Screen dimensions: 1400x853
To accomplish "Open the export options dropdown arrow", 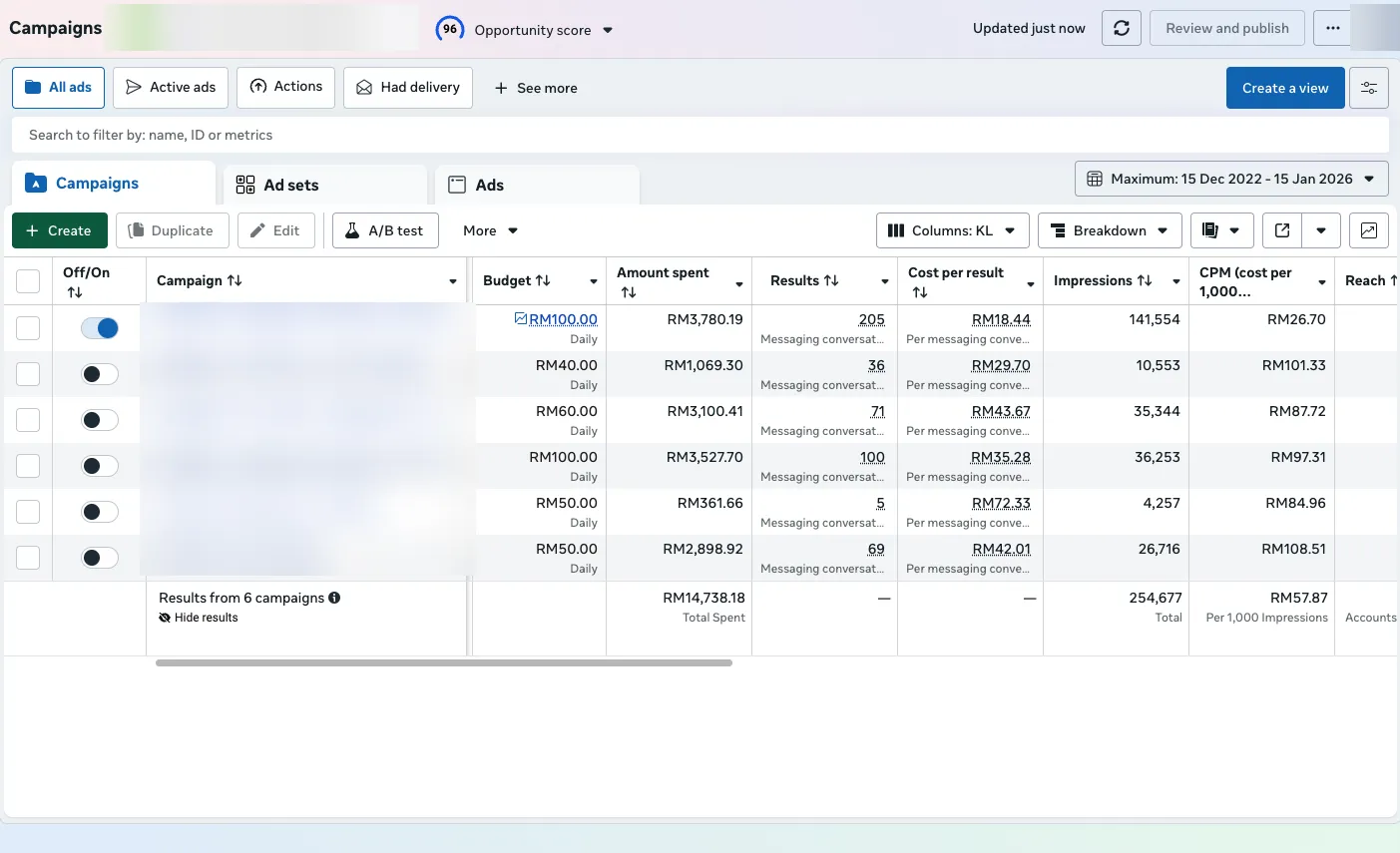I will click(x=1321, y=230).
